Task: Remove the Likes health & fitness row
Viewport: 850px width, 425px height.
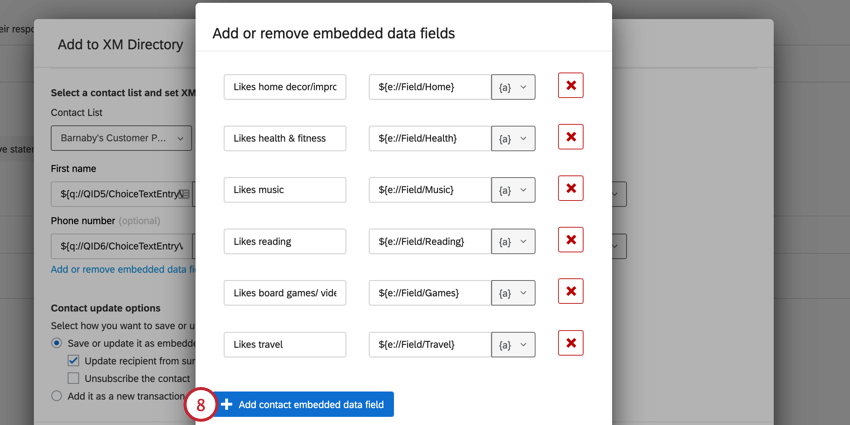Action: 571,138
